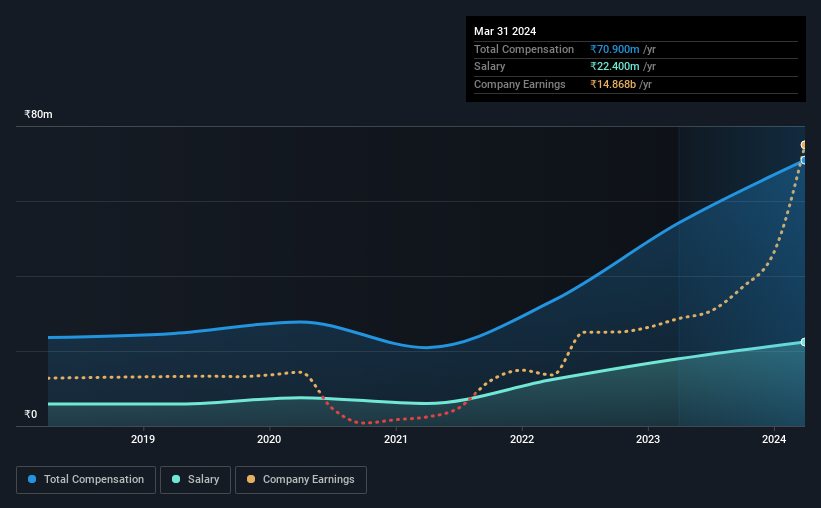This screenshot has width=821, height=508.
Task: Click the Company Earnings tooltip row label
Action: 519,84
